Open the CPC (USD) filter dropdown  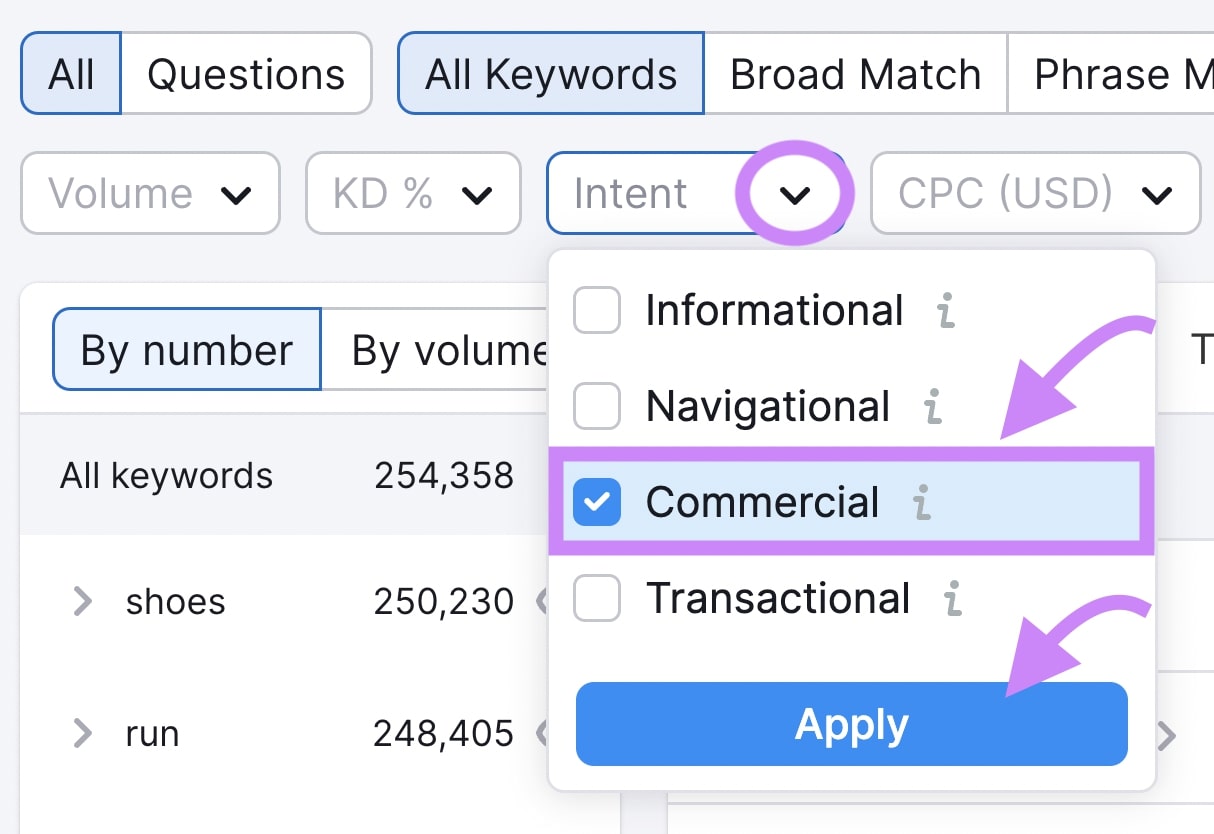(x=1034, y=193)
